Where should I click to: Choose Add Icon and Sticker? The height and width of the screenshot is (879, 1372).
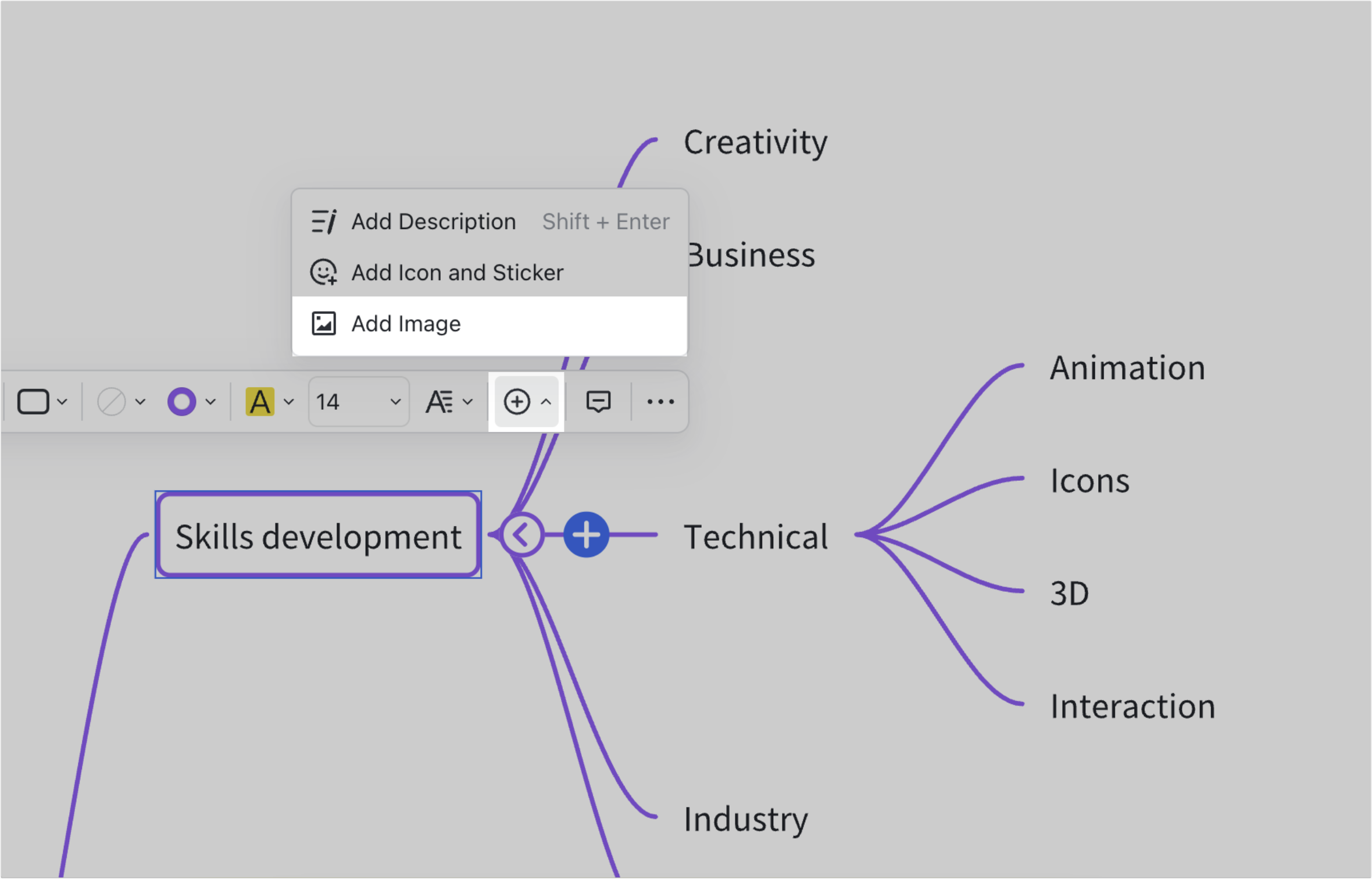pos(490,272)
